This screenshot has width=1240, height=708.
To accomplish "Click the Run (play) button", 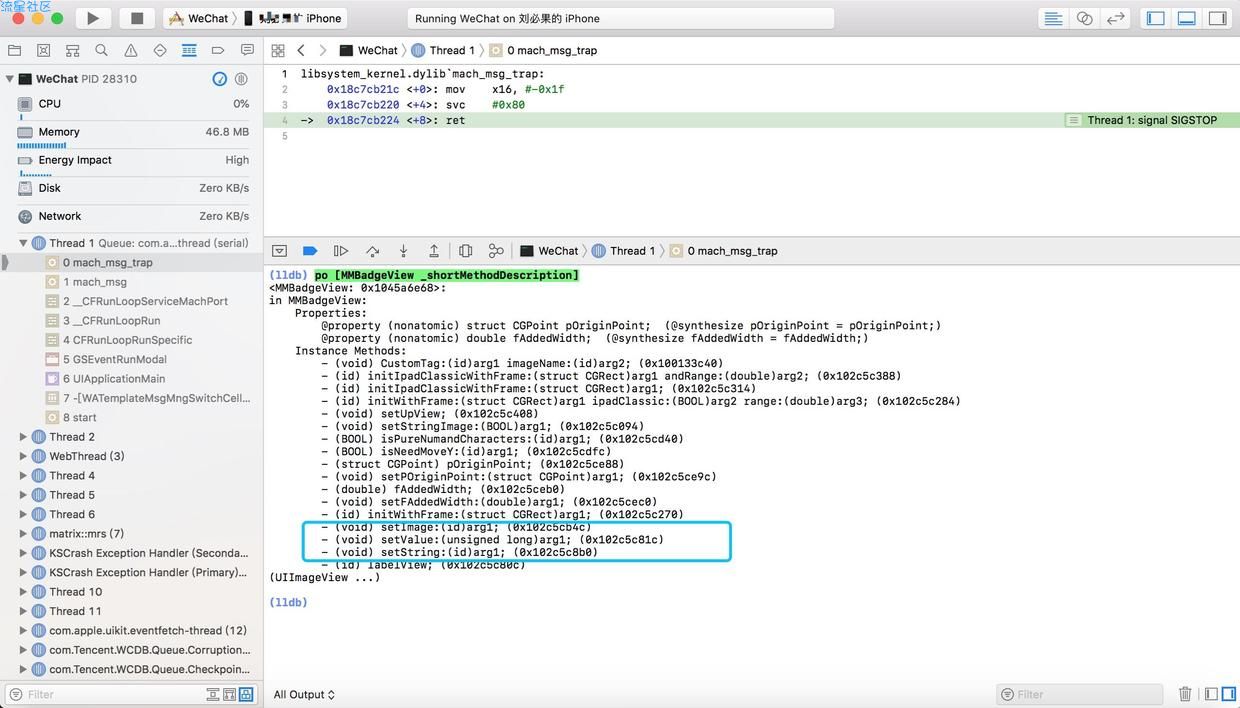I will pyautogui.click(x=92, y=18).
